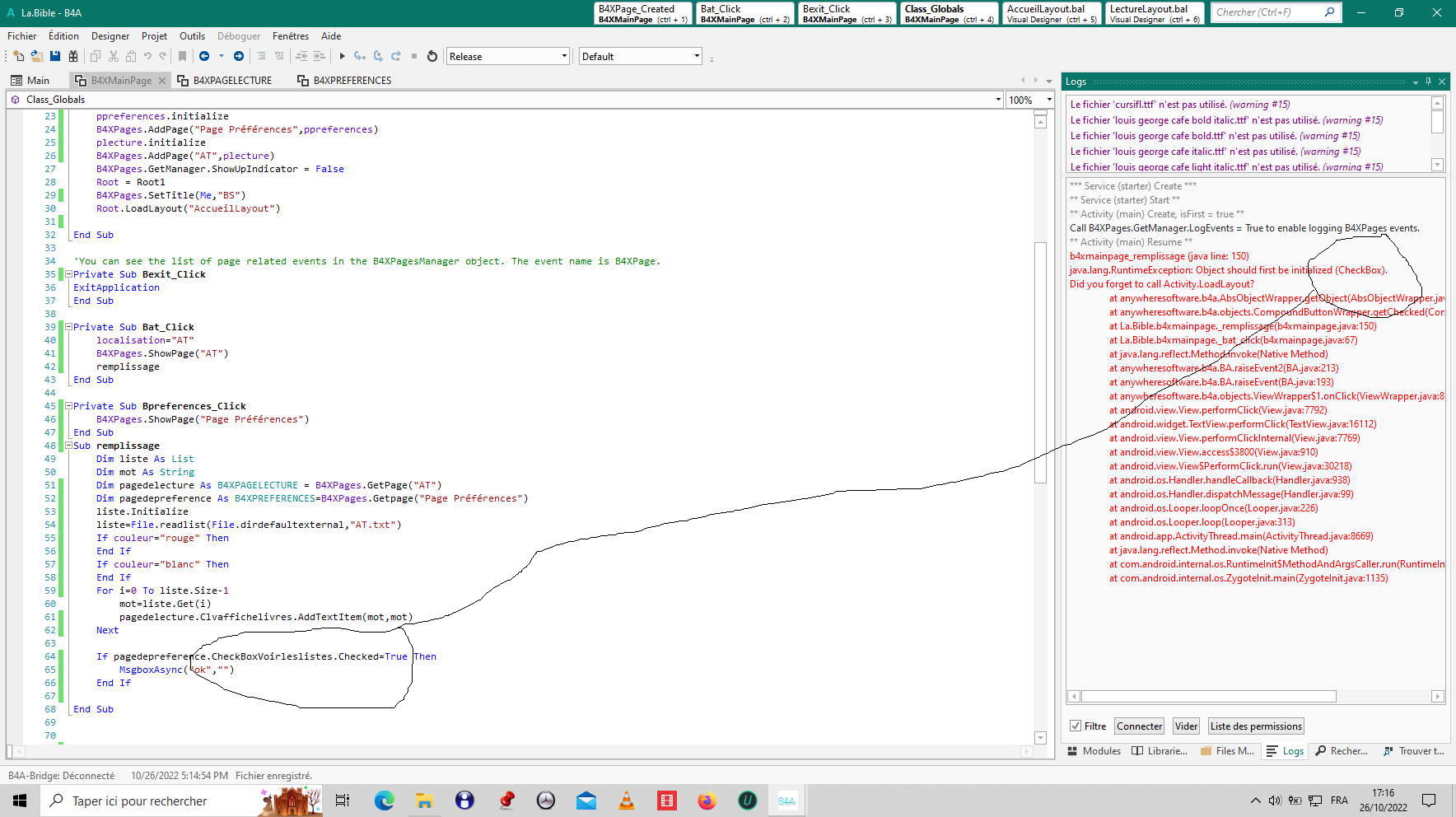The image size is (1456, 817).
Task: Click the New file toolbar icon
Action: [18, 56]
